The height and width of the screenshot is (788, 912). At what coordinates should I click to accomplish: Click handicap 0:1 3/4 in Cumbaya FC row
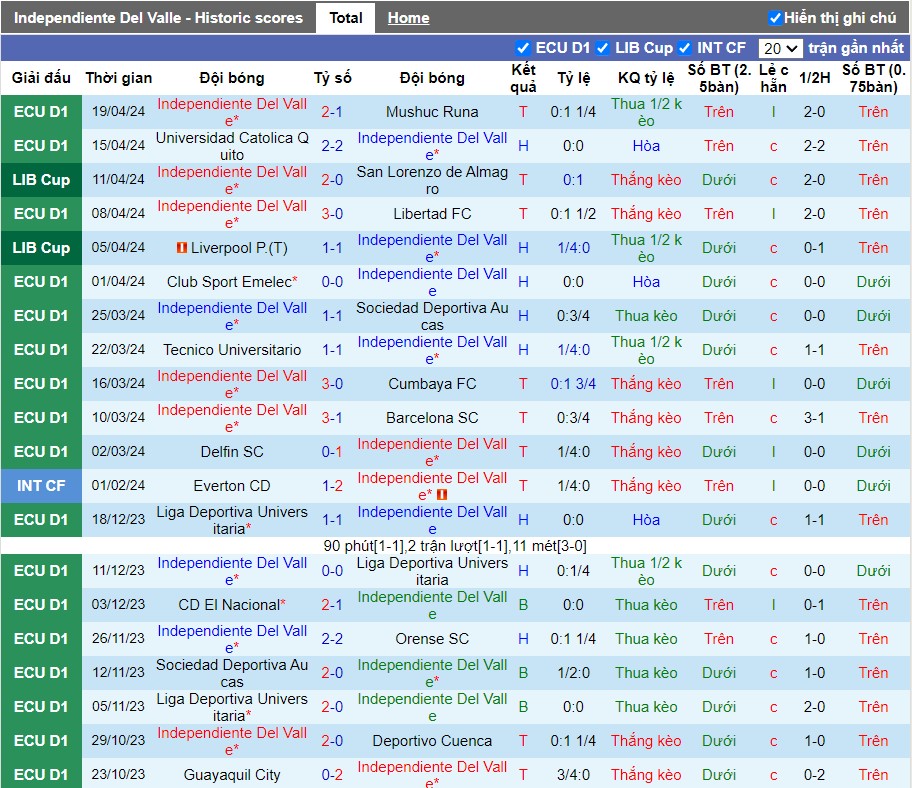click(x=573, y=384)
